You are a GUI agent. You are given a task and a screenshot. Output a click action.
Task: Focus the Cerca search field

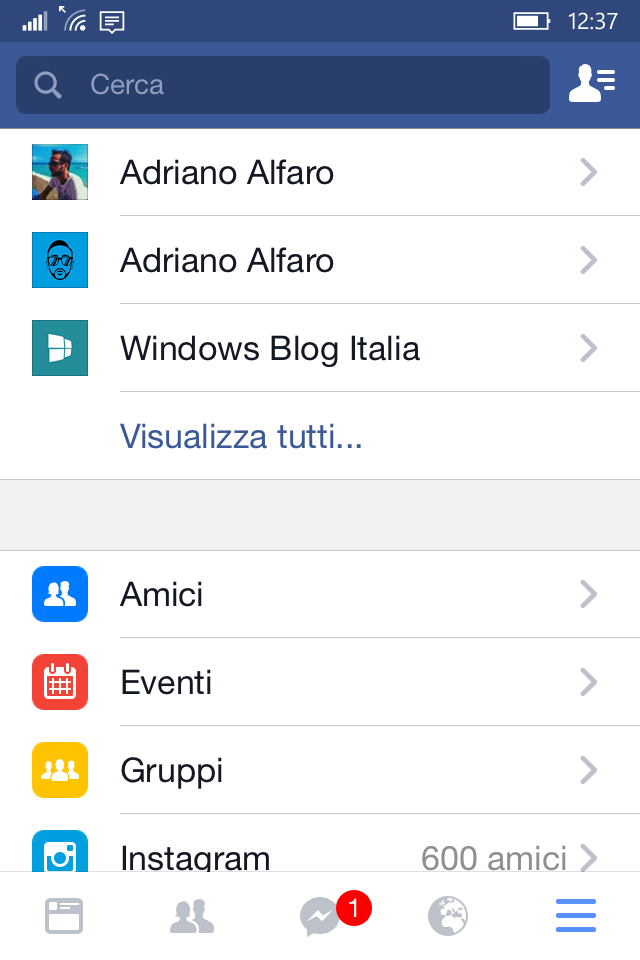pyautogui.click(x=283, y=84)
